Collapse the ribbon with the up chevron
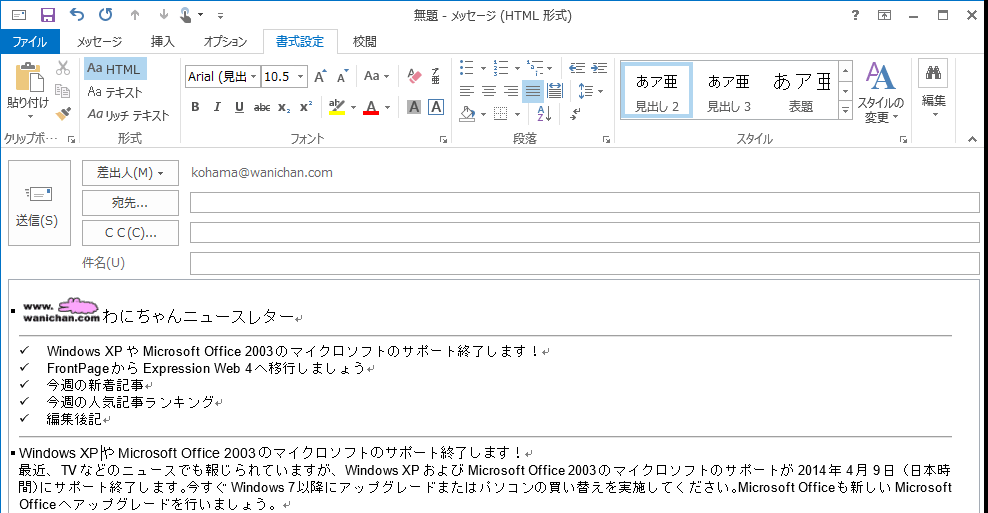 (x=972, y=139)
